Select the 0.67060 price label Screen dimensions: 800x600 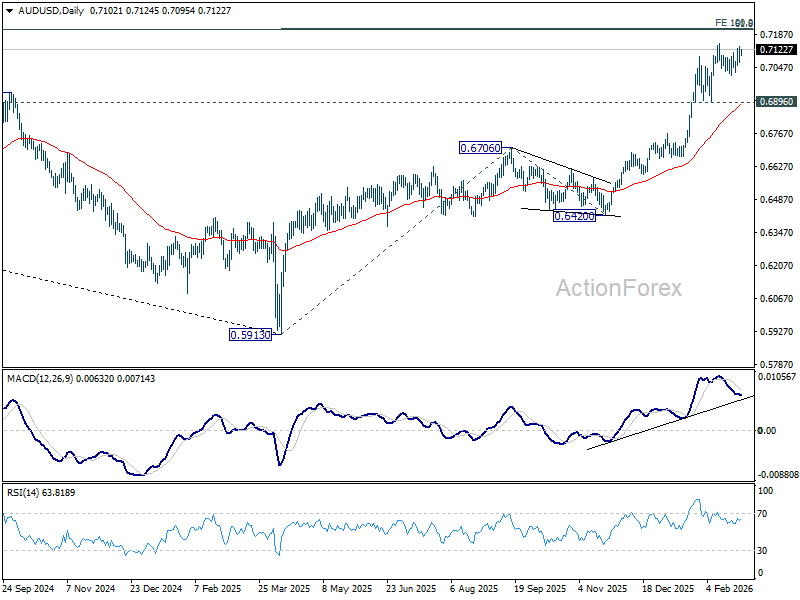(x=480, y=148)
